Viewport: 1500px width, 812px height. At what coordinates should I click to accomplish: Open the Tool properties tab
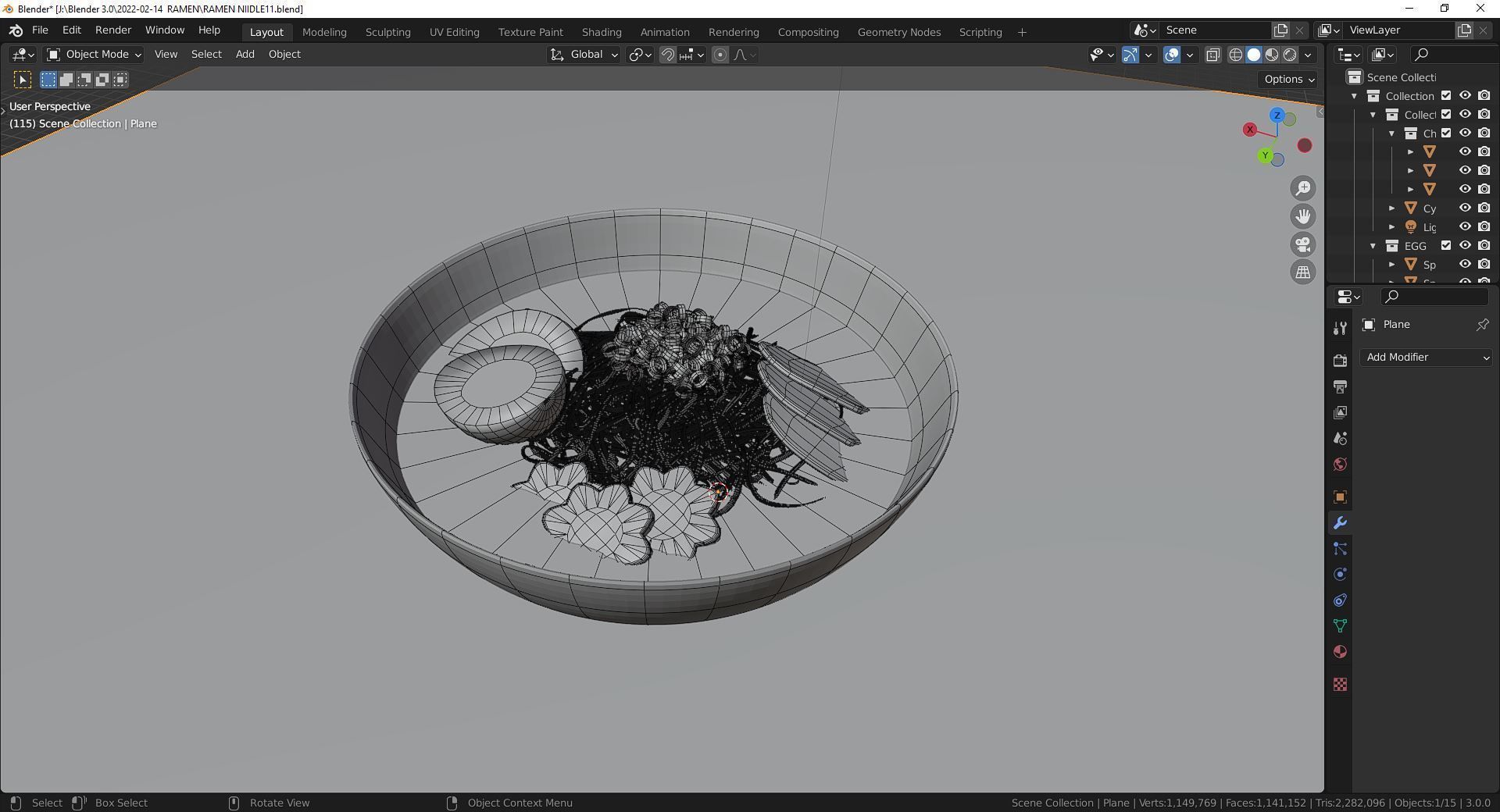pyautogui.click(x=1340, y=329)
